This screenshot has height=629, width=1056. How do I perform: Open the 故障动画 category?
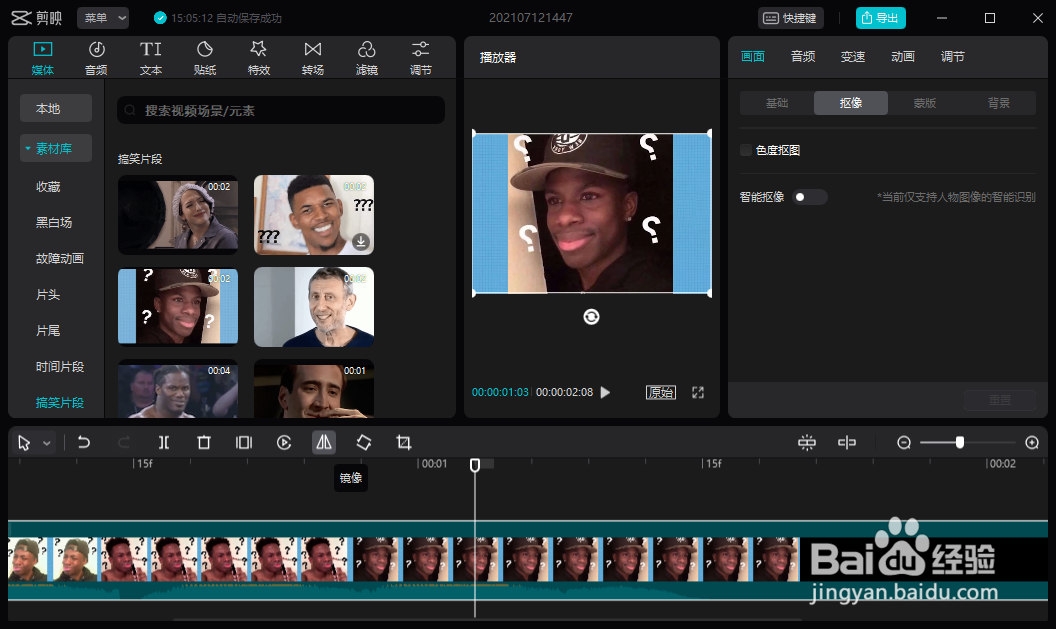pyautogui.click(x=60, y=259)
